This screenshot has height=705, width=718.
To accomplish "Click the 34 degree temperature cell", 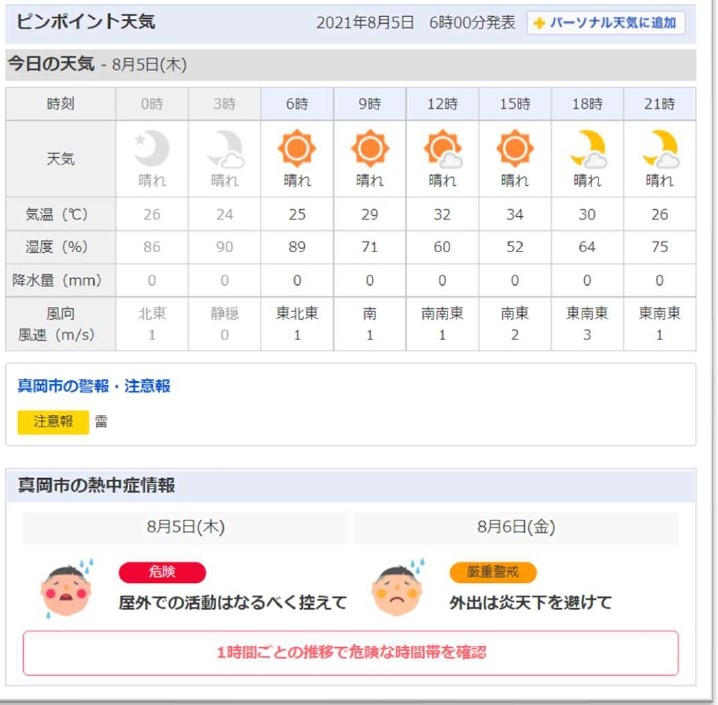I will [515, 215].
